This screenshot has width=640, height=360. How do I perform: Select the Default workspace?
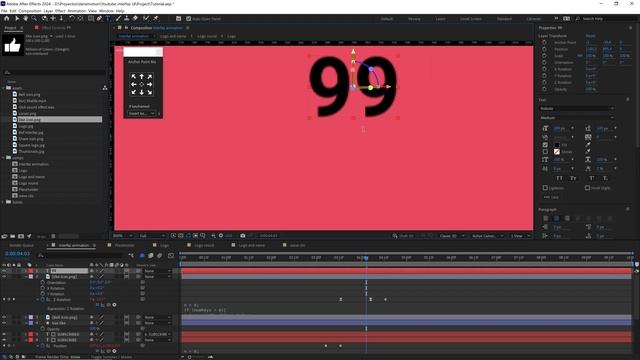[x=387, y=19]
